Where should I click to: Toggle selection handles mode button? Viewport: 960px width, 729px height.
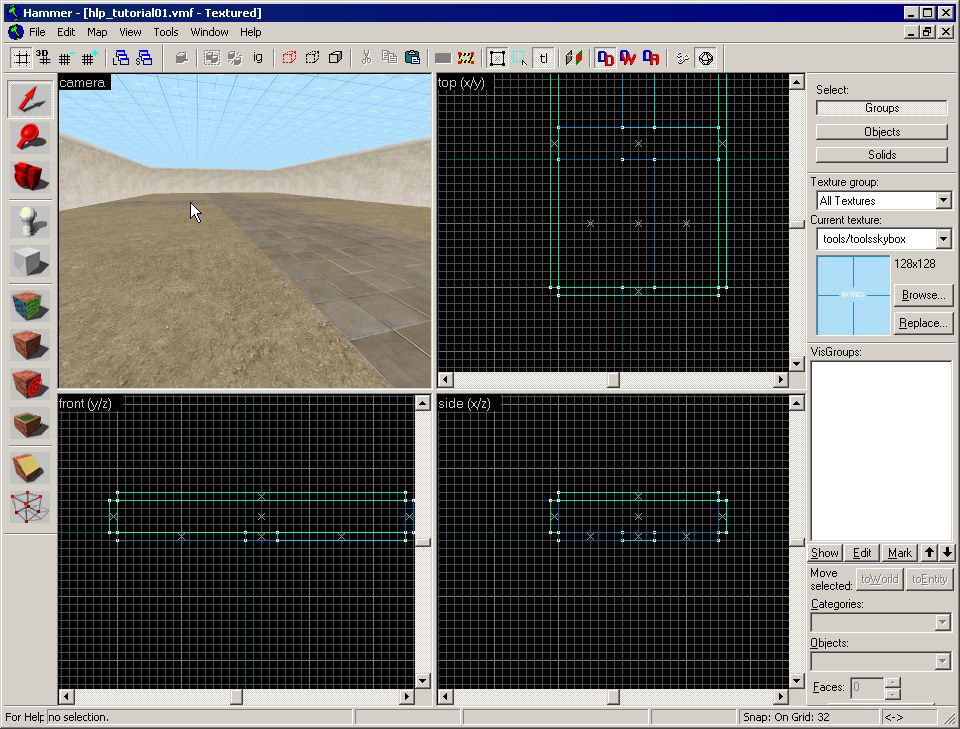pos(497,58)
